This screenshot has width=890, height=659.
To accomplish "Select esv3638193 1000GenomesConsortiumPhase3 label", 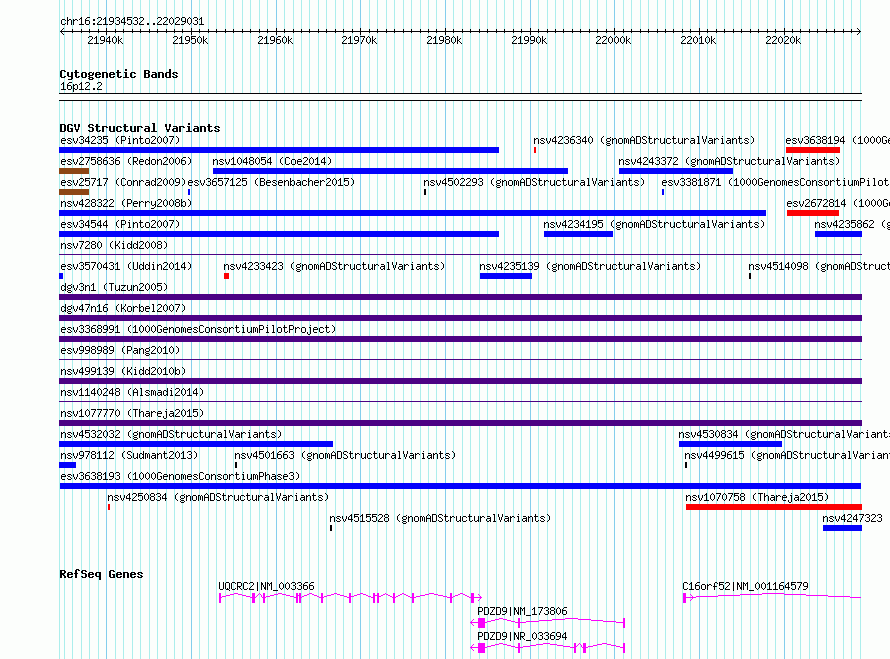I will pyautogui.click(x=180, y=476).
